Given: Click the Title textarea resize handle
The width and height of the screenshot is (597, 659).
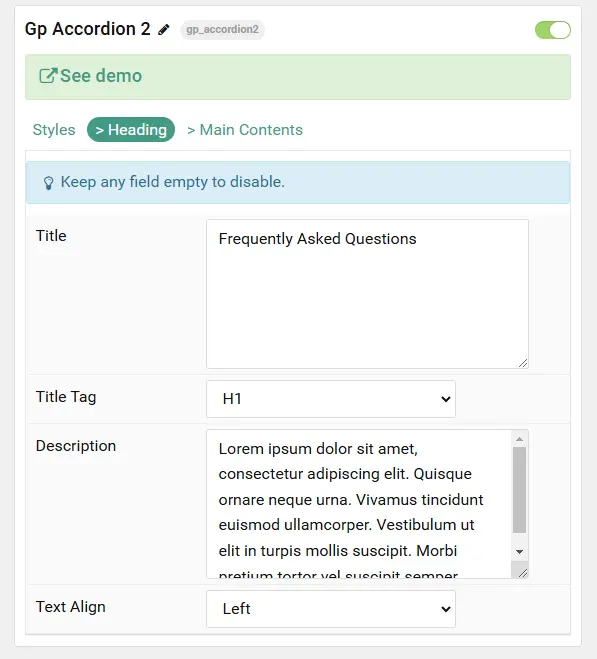Looking at the screenshot, I should point(523,363).
